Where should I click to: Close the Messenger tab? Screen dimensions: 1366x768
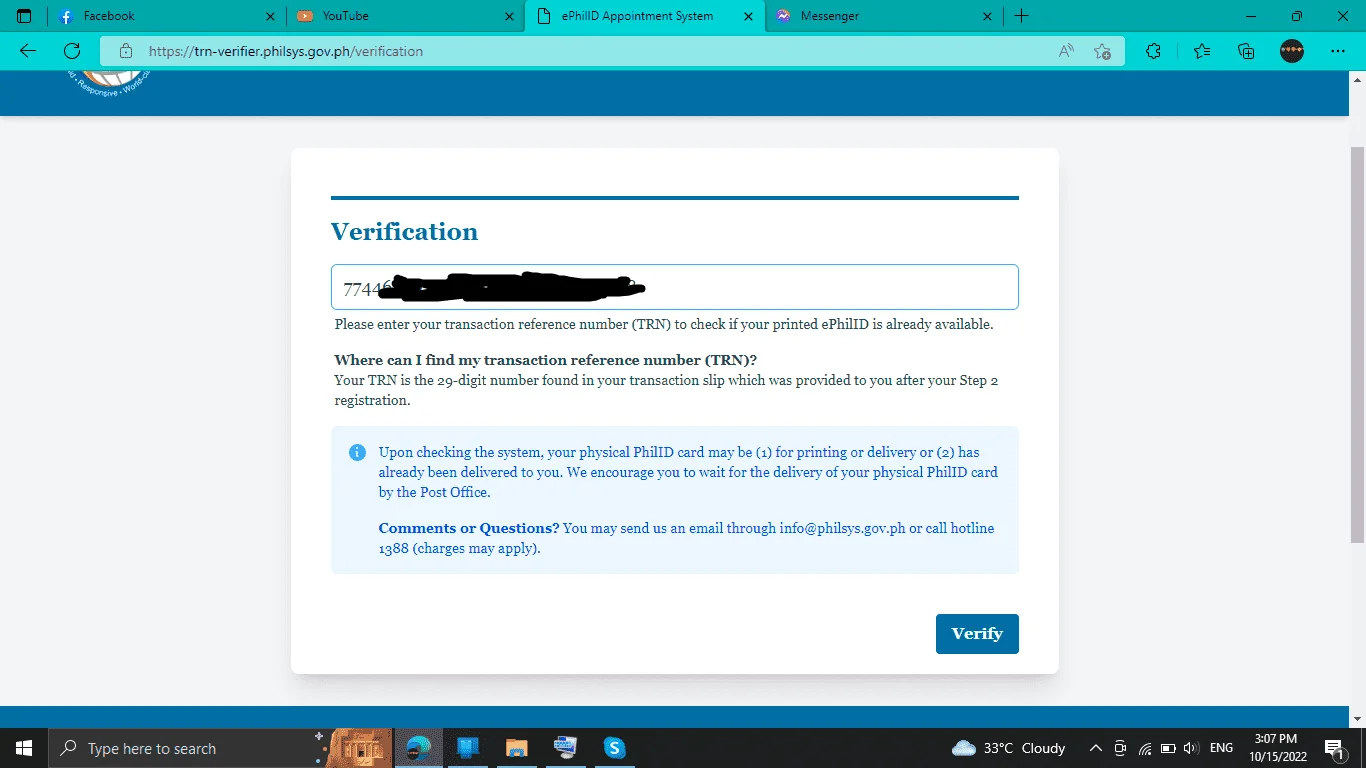[x=987, y=16]
